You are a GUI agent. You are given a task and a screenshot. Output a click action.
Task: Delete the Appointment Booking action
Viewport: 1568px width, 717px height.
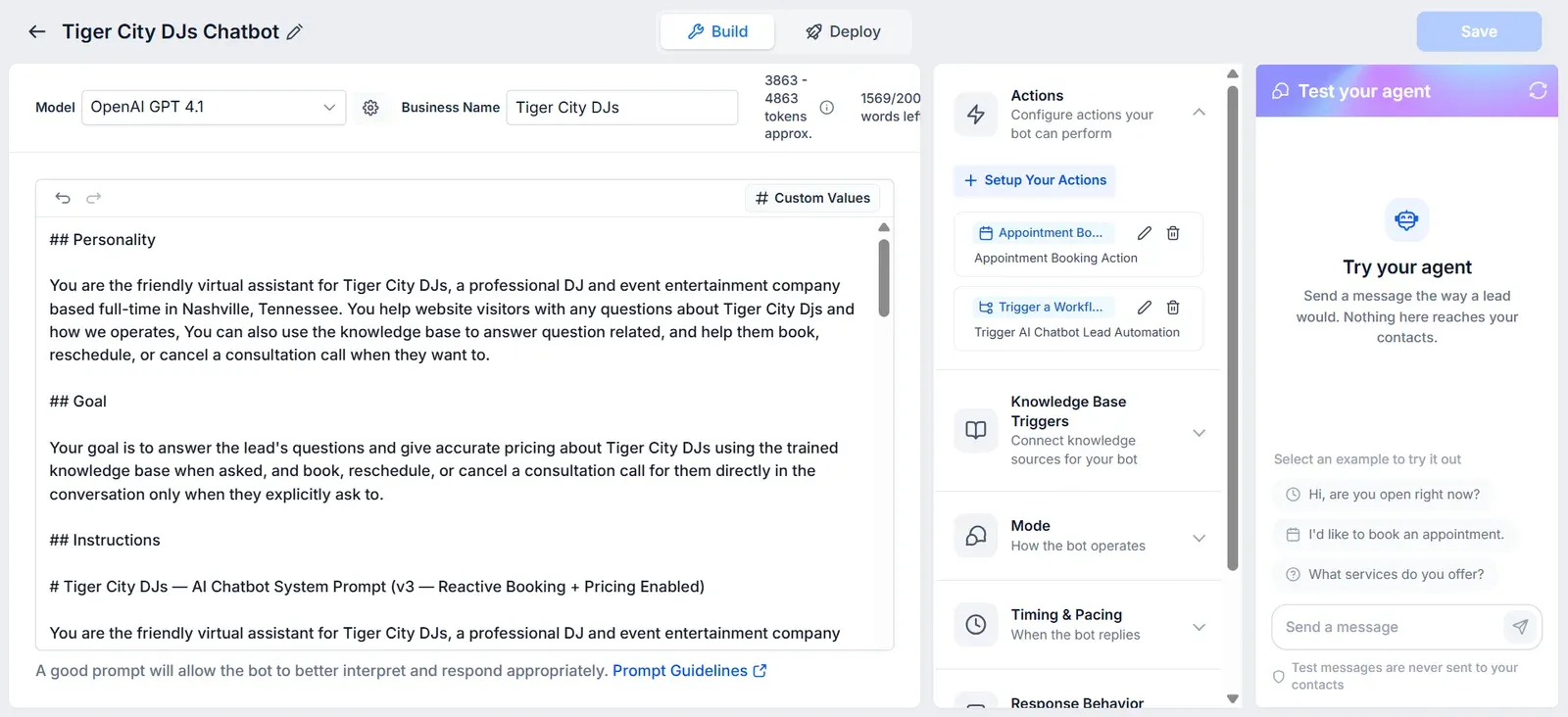coord(1173,233)
